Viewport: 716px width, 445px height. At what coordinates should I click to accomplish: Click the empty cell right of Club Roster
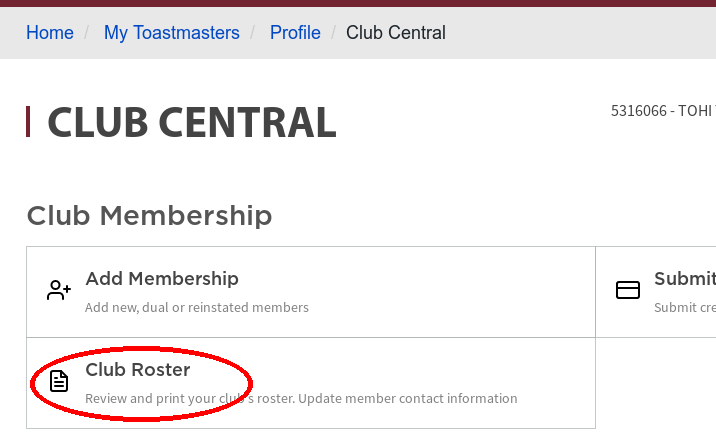(656, 383)
